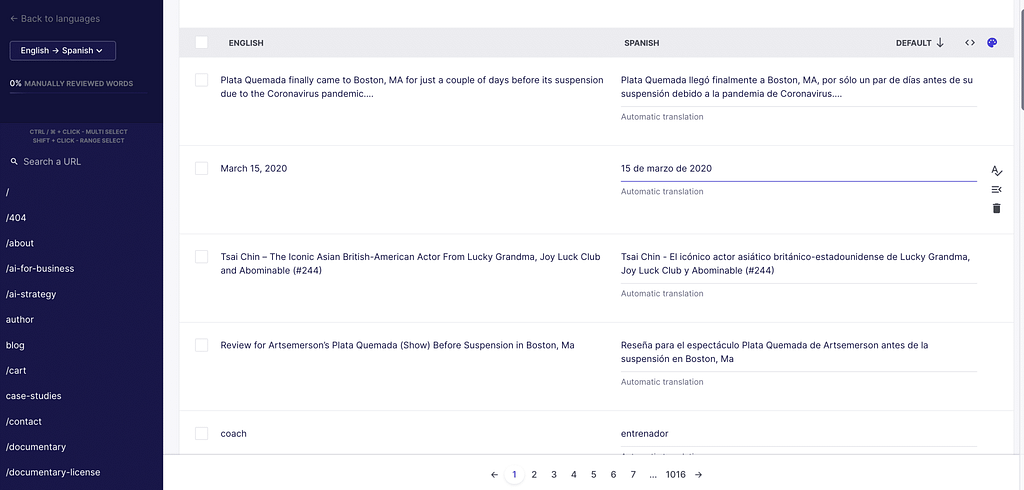The width and height of the screenshot is (1024, 490).
Task: Open the visual editor palette icon
Action: coord(992,43)
